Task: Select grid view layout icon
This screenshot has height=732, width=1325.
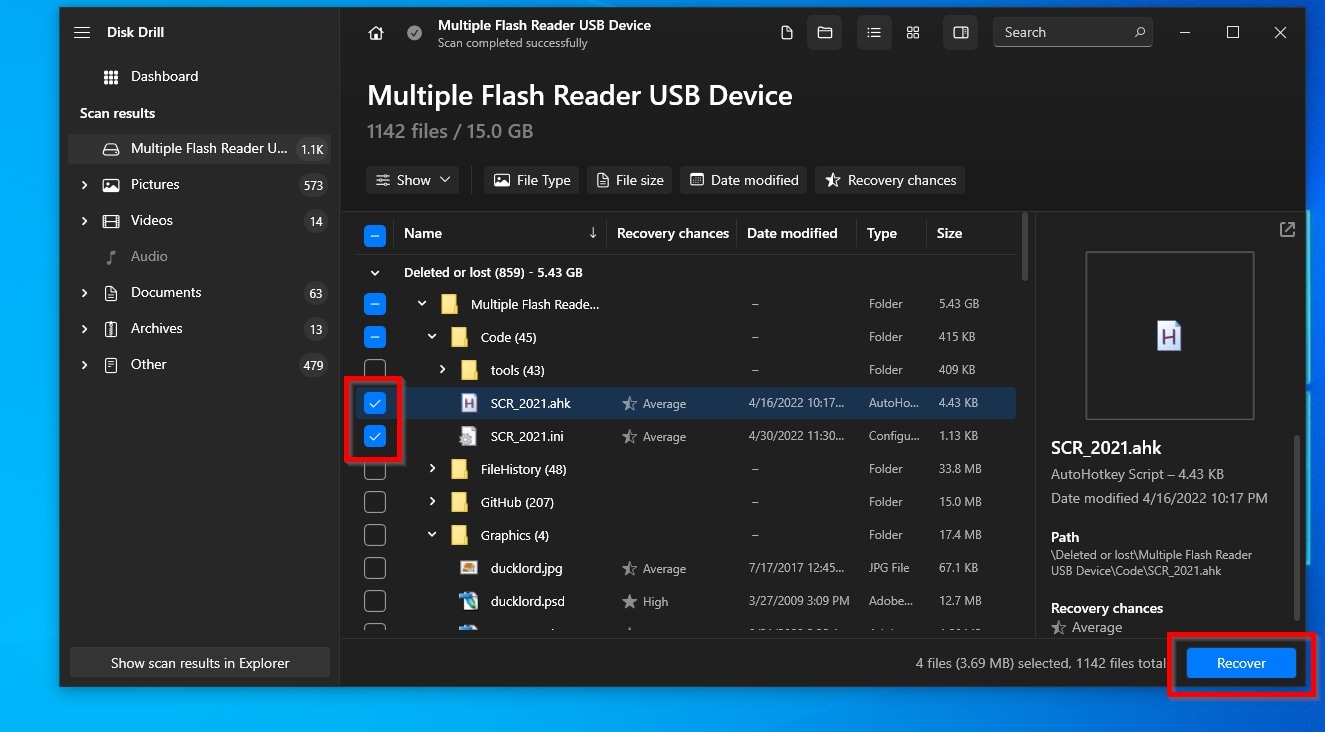Action: click(x=913, y=33)
